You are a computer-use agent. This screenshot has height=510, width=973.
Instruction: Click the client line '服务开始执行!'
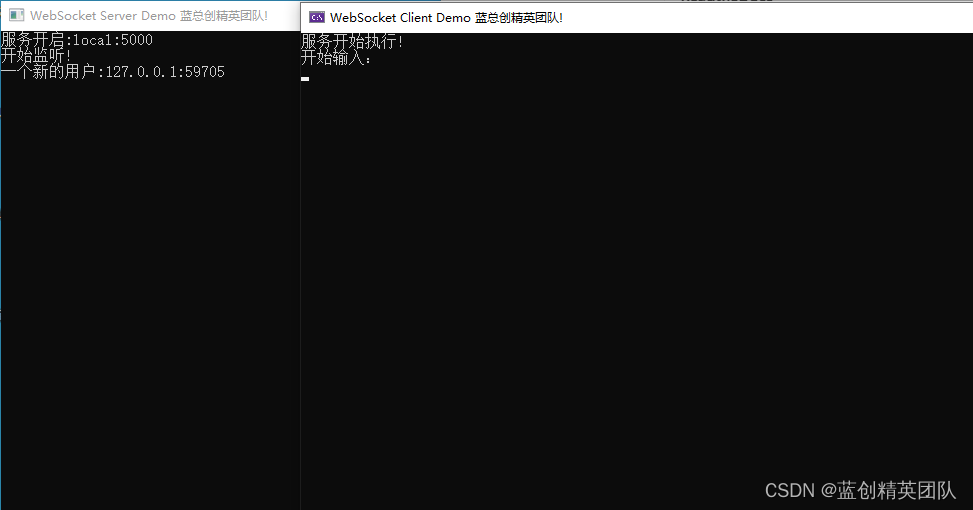[352, 42]
